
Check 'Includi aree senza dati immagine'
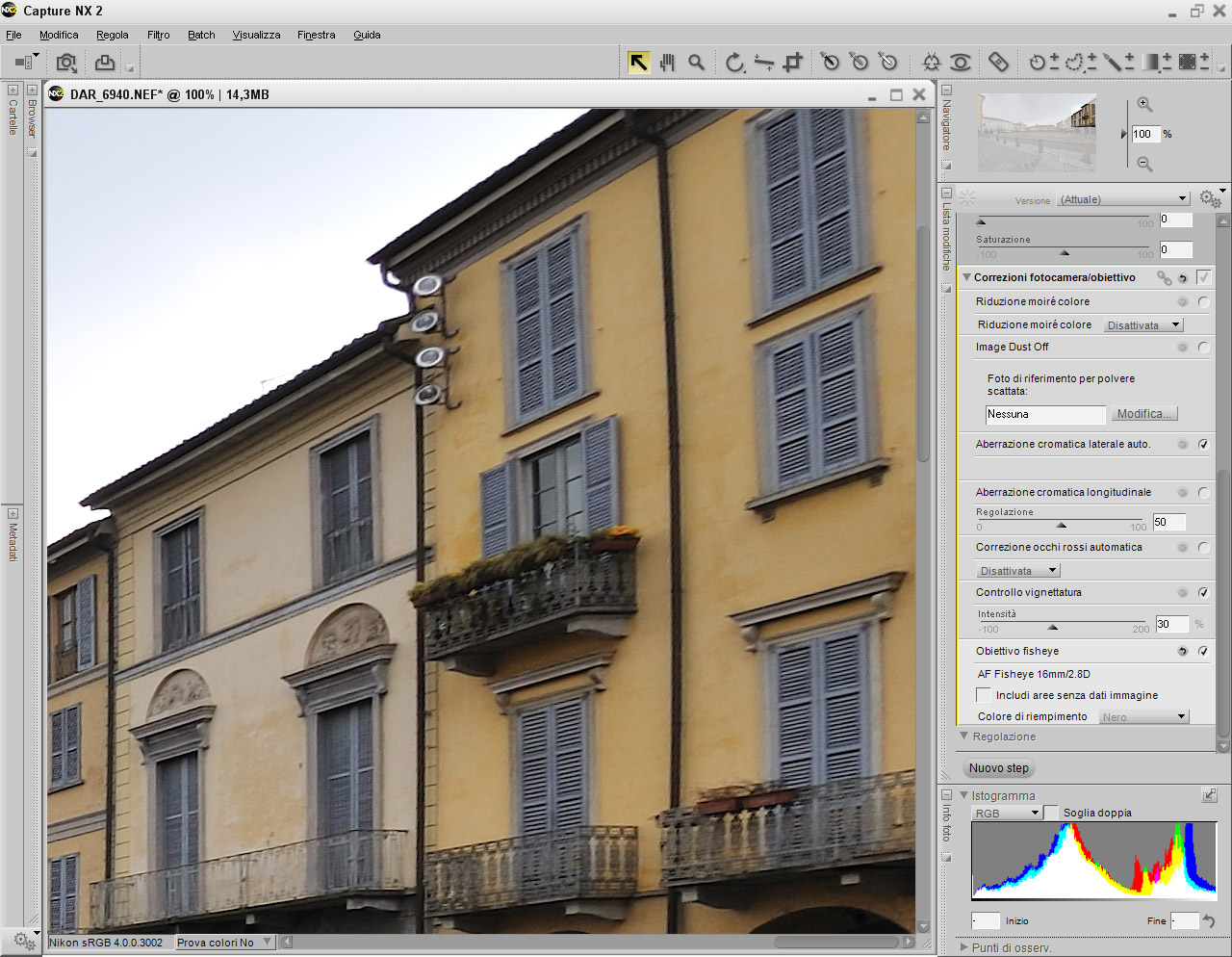983,695
